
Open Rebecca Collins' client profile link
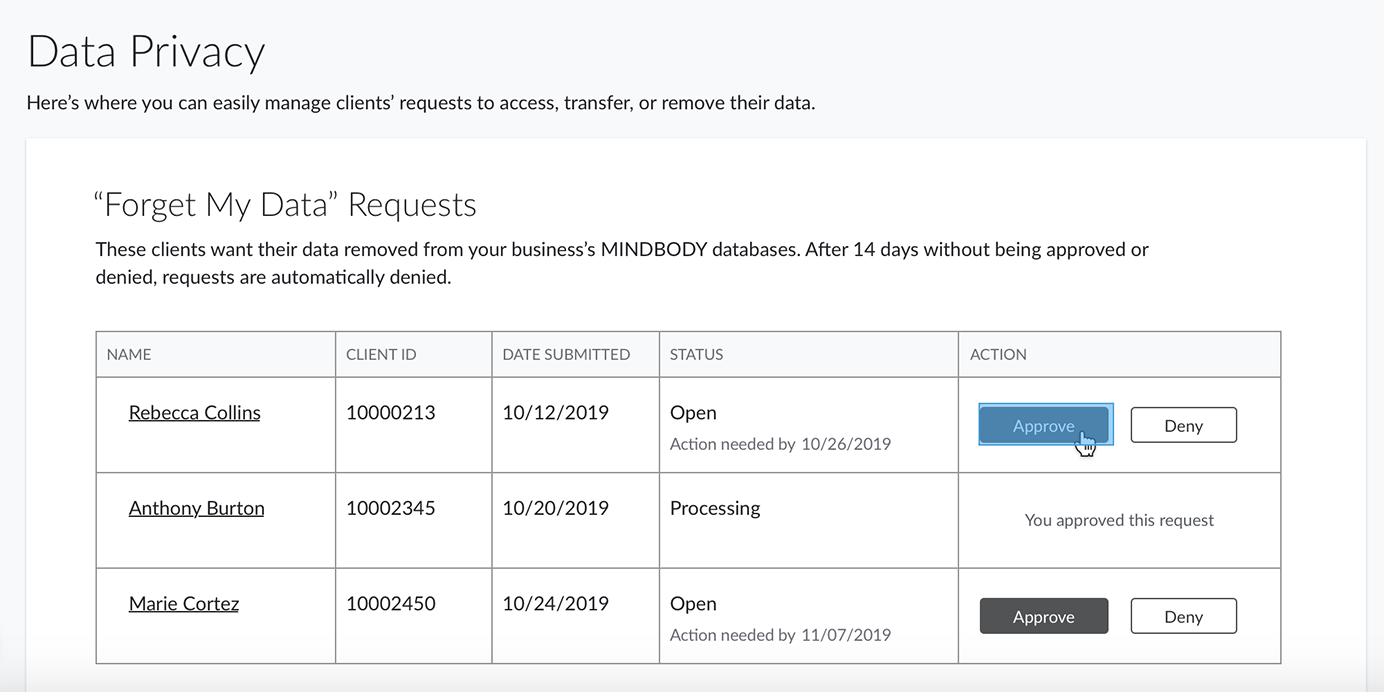point(194,412)
